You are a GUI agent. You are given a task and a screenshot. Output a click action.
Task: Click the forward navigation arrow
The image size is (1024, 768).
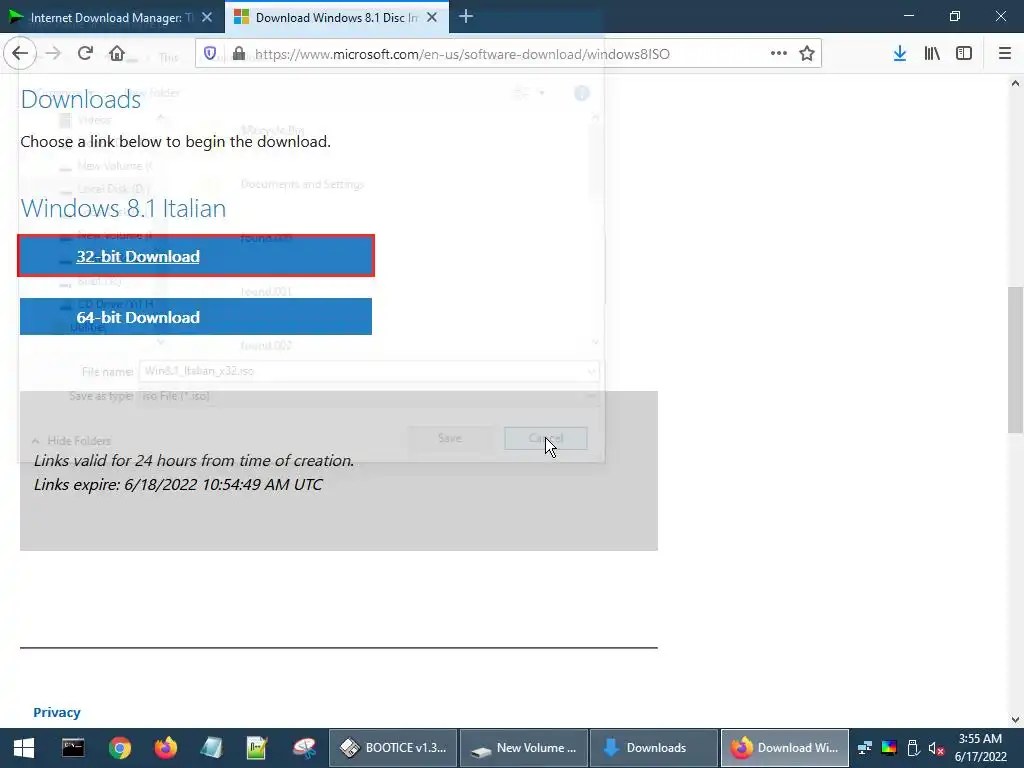[53, 54]
